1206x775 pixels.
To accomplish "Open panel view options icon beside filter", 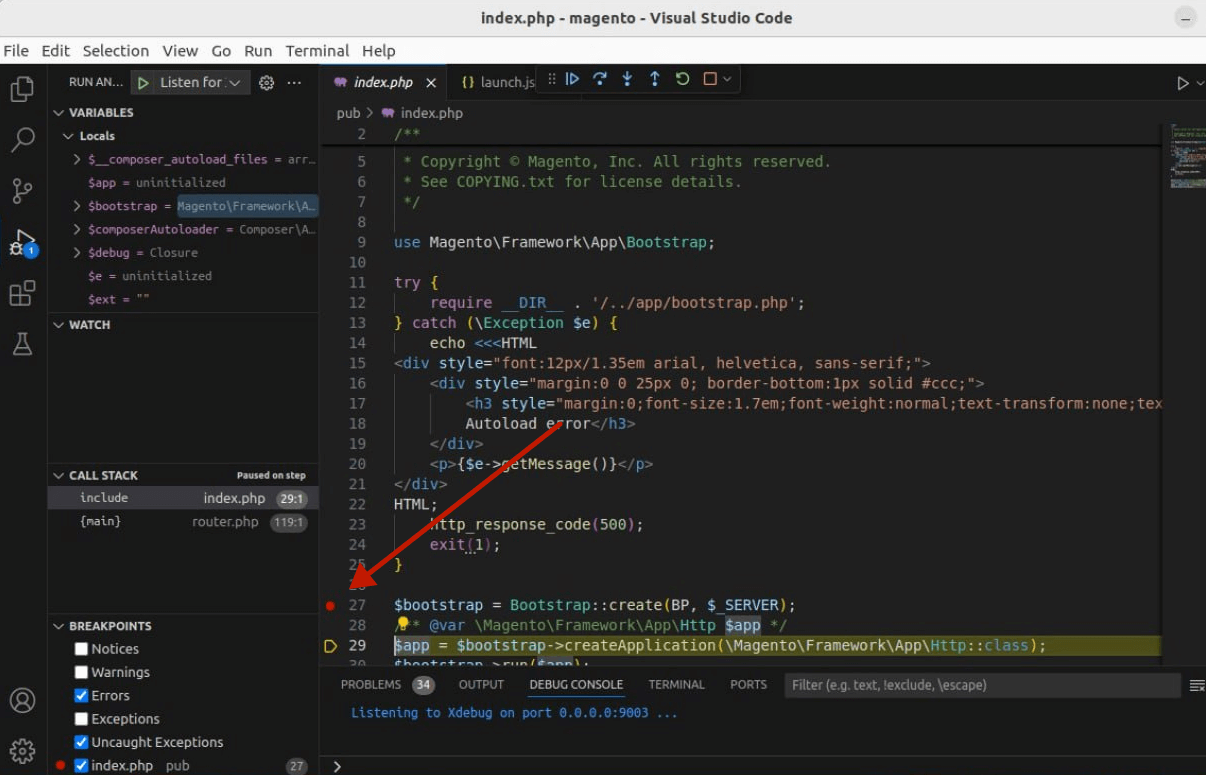I will pos(1196,685).
